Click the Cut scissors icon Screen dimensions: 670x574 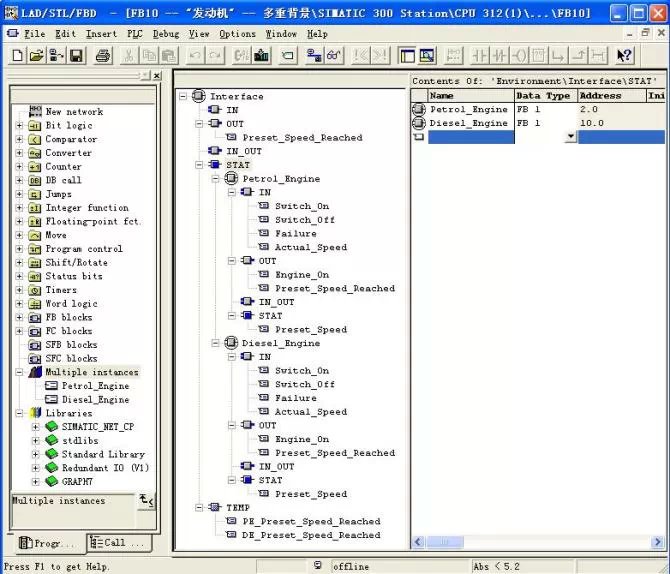pos(129,56)
